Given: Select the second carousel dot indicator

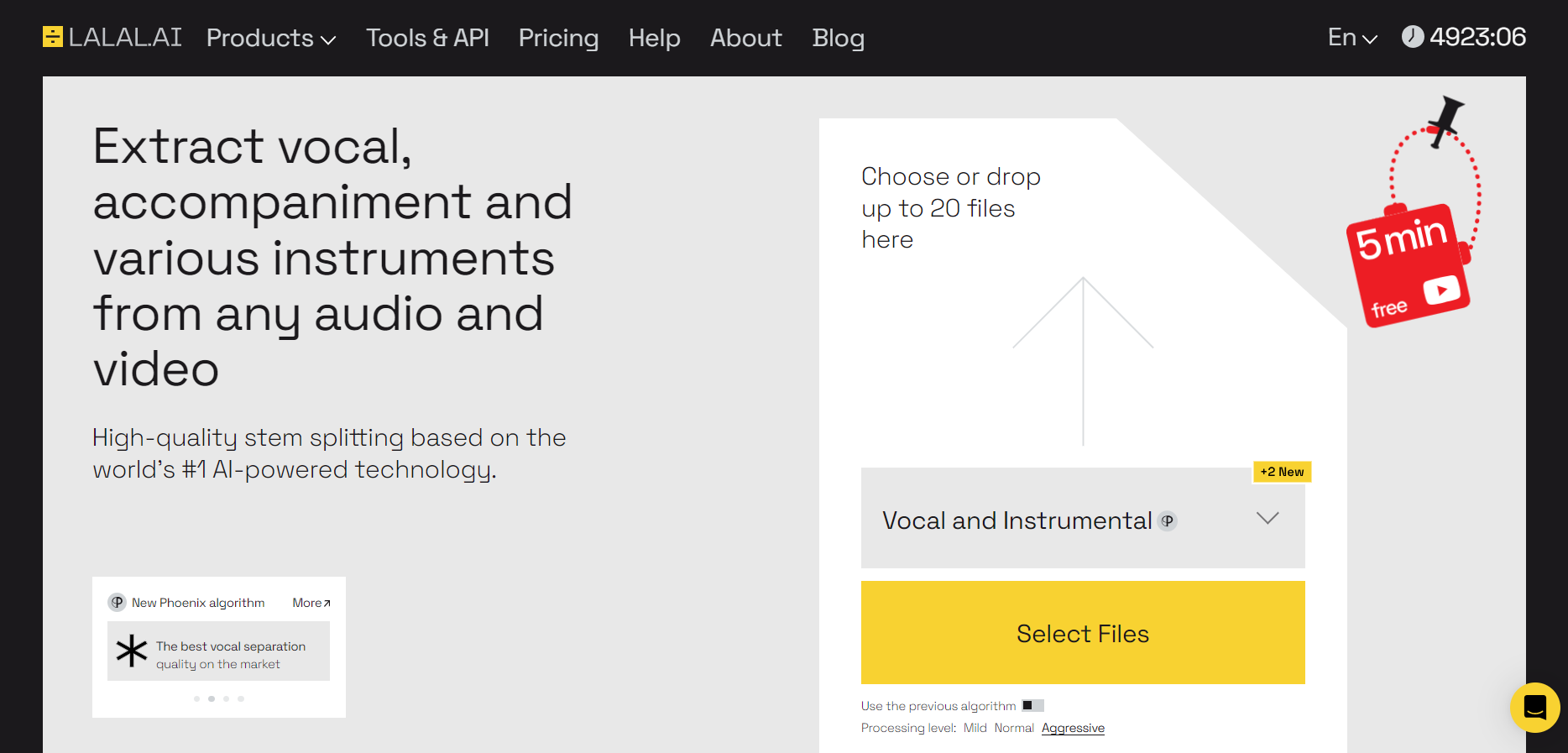Looking at the screenshot, I should click(212, 698).
